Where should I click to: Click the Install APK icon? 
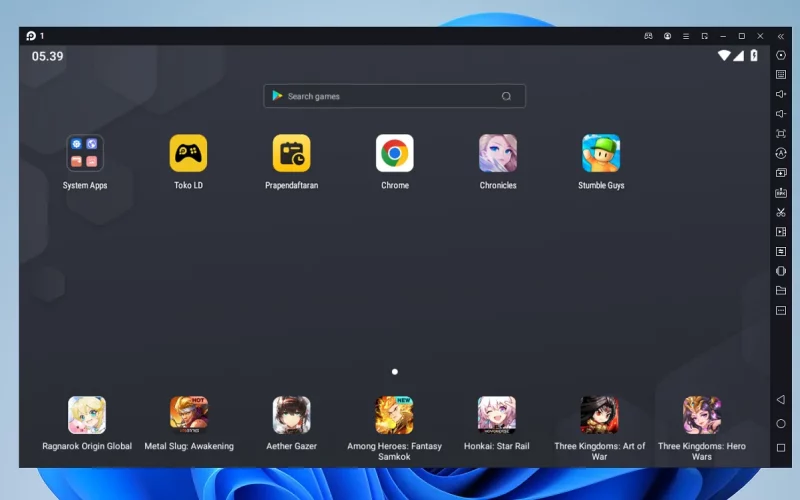781,192
